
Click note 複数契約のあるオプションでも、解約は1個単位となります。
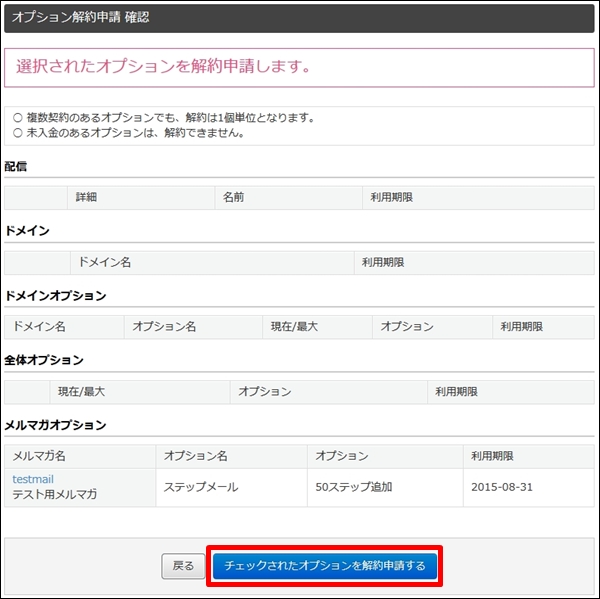[x=171, y=118]
